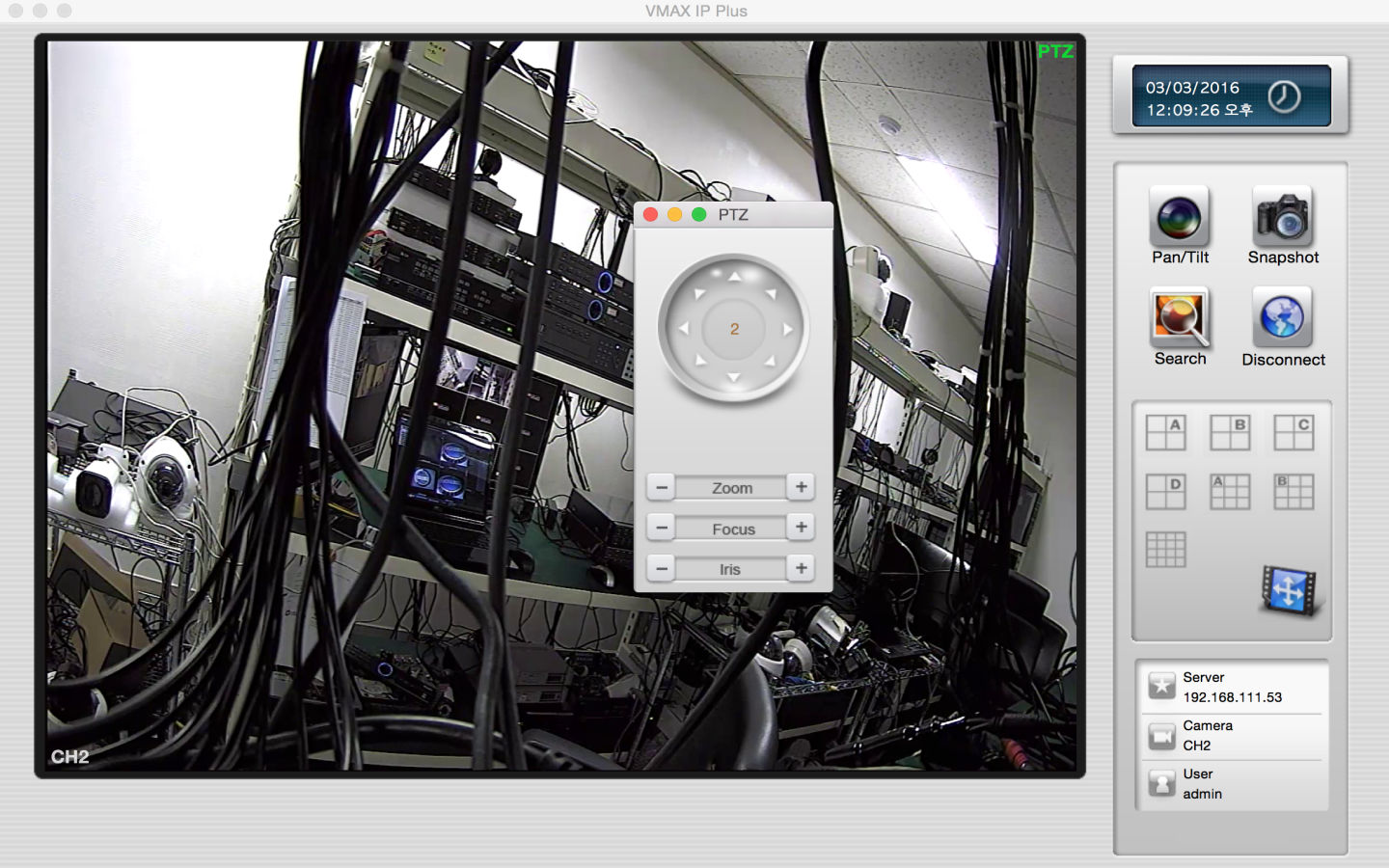Click the time 12:09:26 display
Image resolution: width=1389 pixels, height=868 pixels.
(x=1199, y=110)
